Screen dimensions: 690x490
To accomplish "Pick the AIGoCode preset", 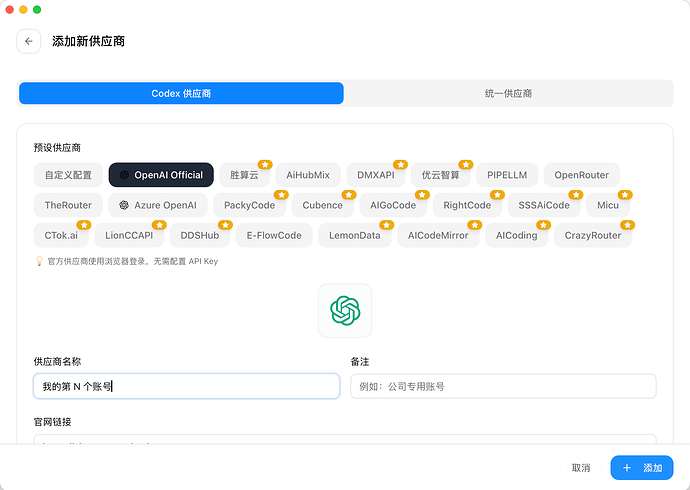I will pyautogui.click(x=393, y=205).
